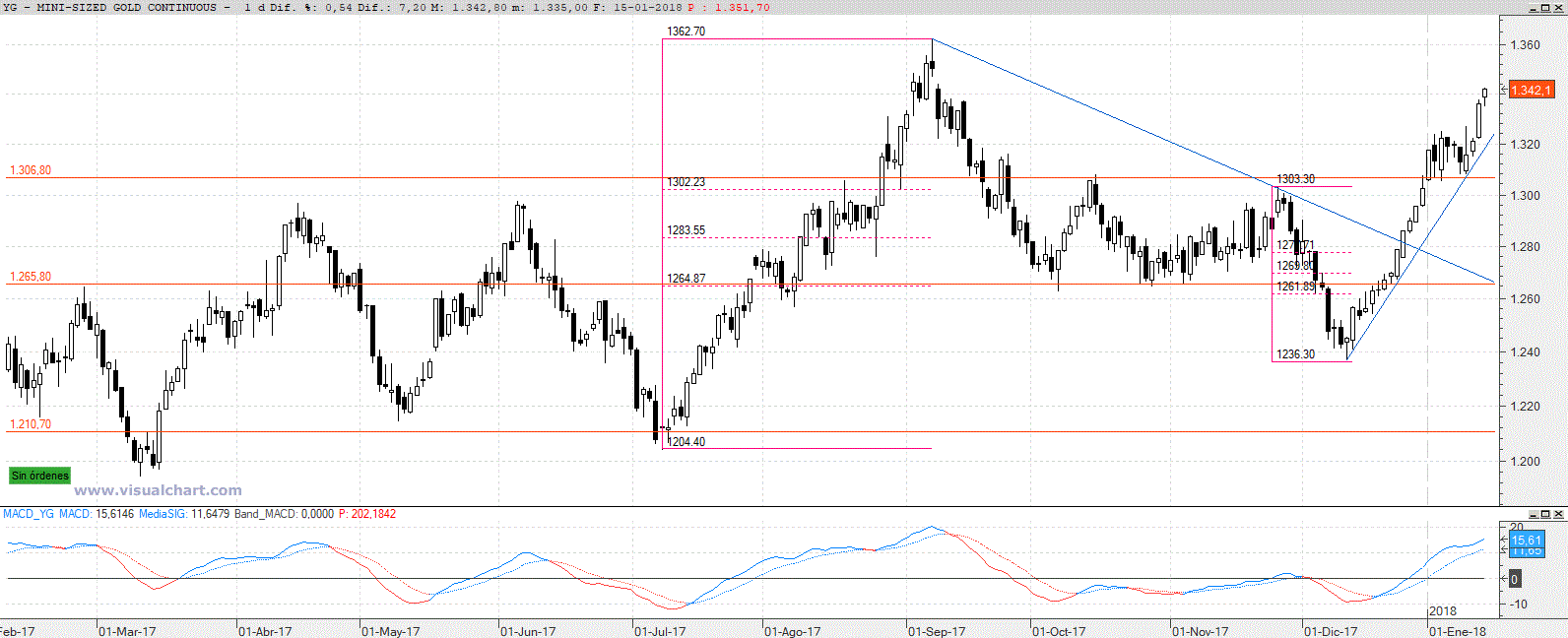1568x638 pixels.
Task: Click the 1236.30 December low annotation
Action: click(1295, 354)
